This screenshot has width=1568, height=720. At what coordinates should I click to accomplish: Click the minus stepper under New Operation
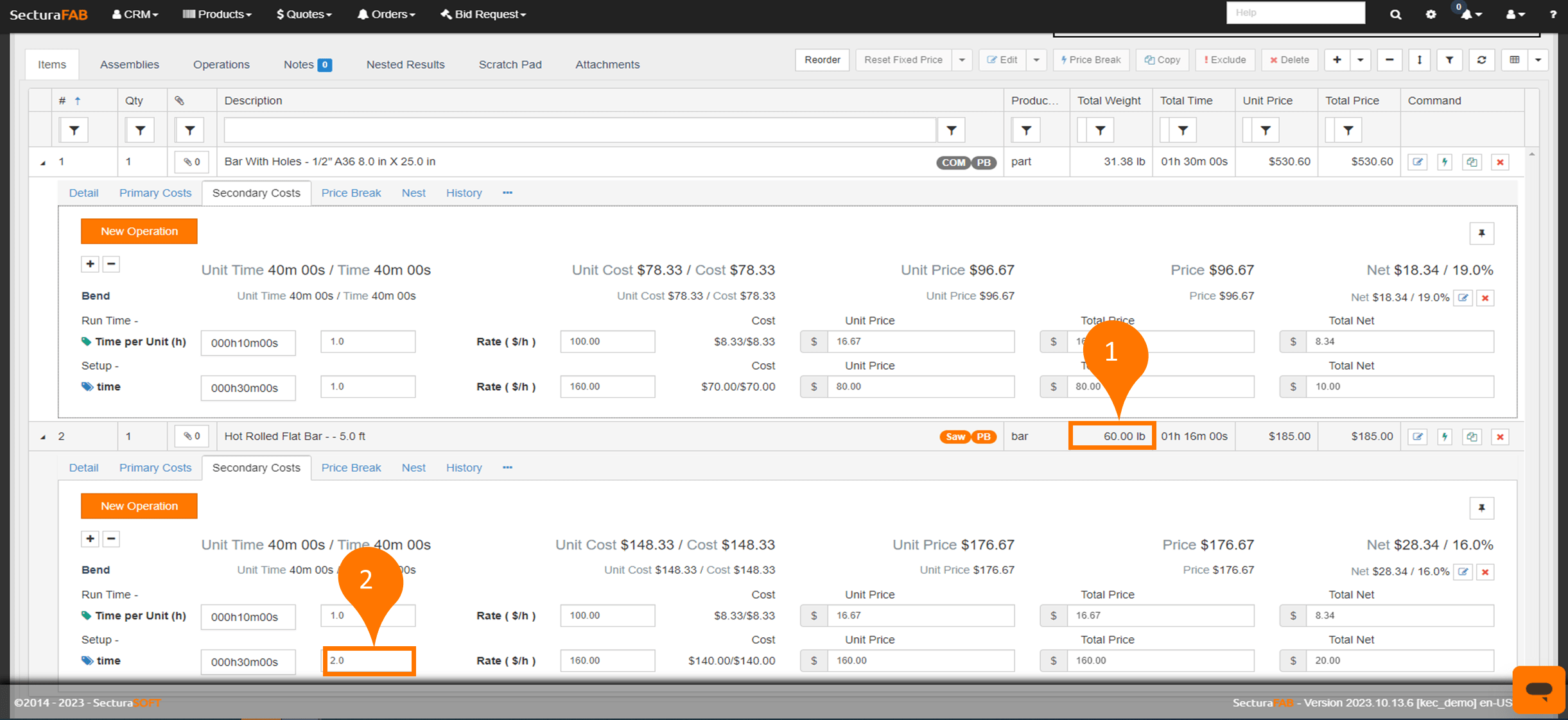111,264
